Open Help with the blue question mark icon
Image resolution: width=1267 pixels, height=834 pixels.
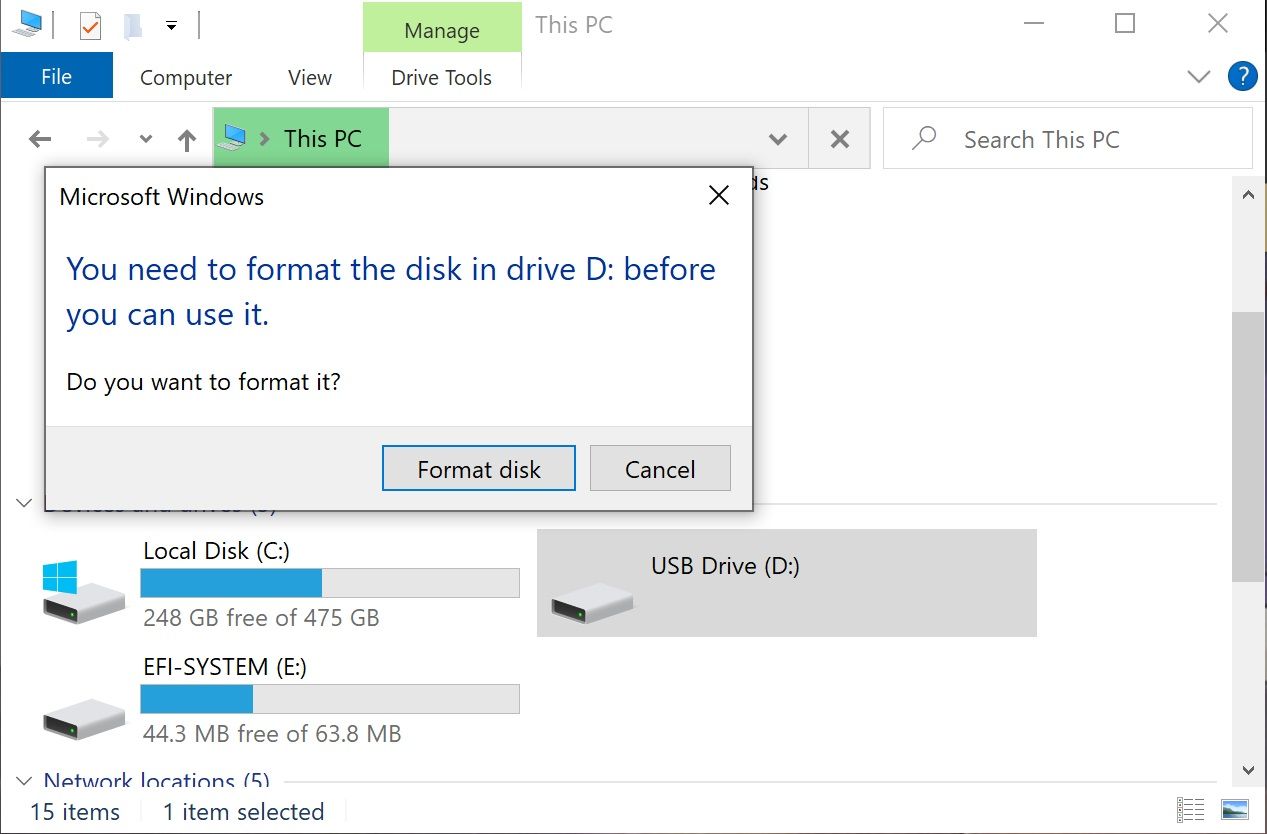pos(1241,76)
